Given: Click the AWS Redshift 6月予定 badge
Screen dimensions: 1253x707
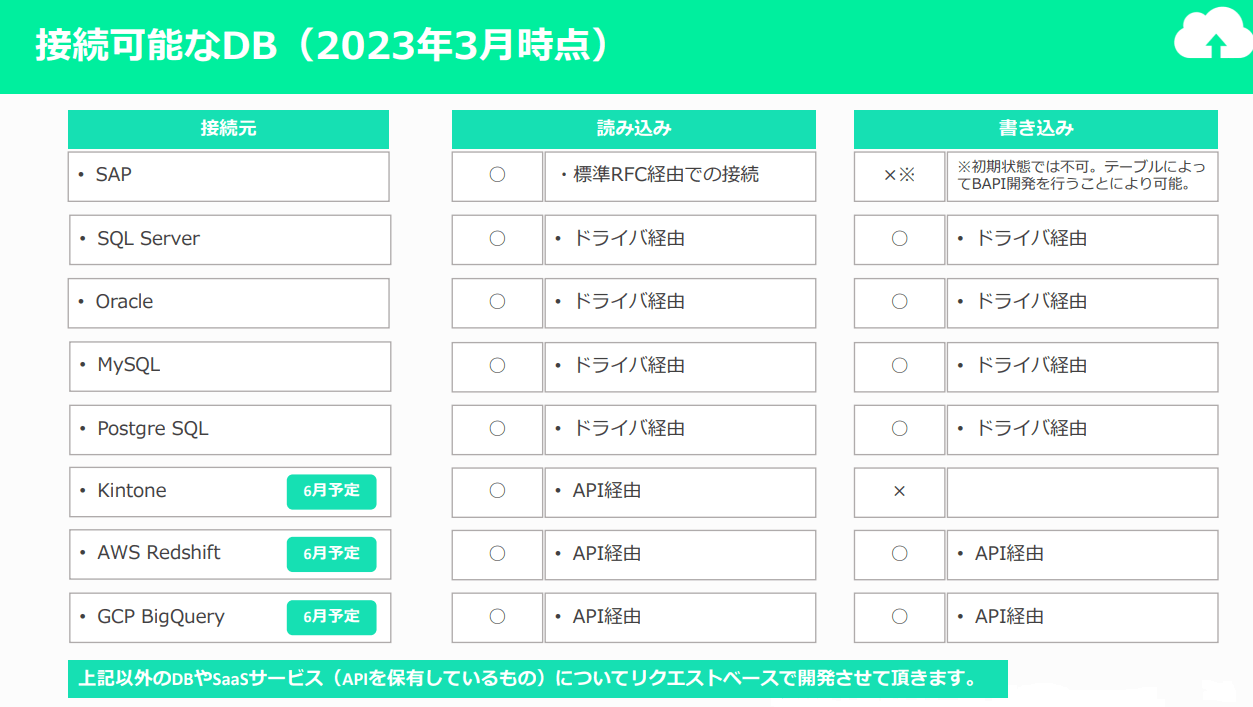Looking at the screenshot, I should 331,553.
